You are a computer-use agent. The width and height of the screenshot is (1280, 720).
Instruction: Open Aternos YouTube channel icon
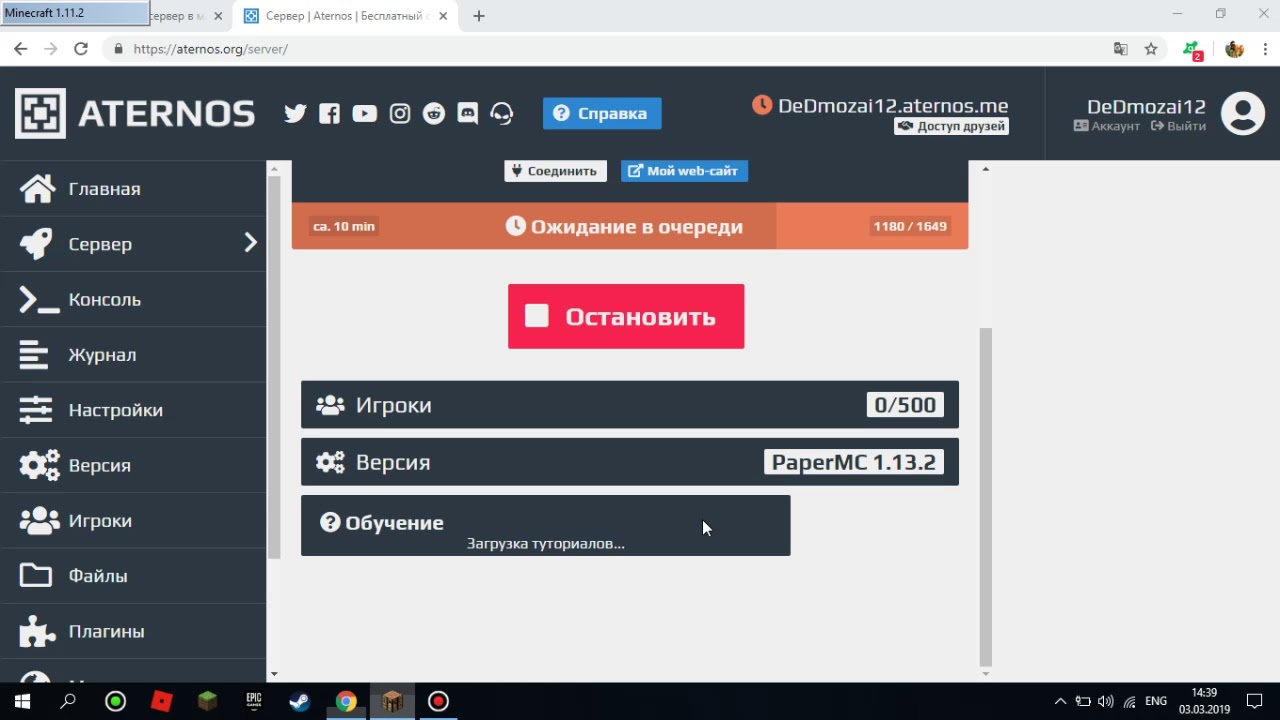(364, 113)
